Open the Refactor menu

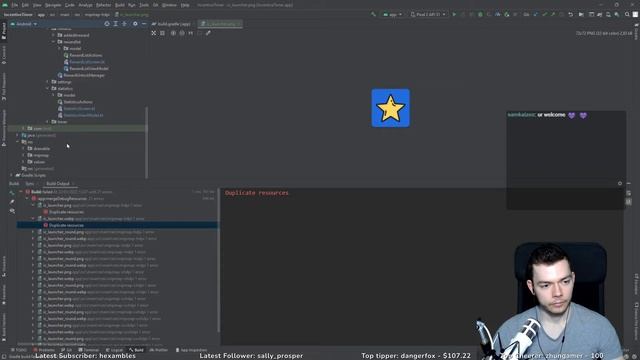[103, 5]
